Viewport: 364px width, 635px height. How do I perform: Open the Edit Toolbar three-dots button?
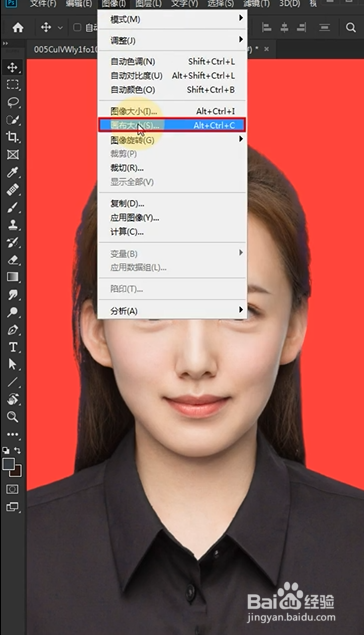coord(13,434)
